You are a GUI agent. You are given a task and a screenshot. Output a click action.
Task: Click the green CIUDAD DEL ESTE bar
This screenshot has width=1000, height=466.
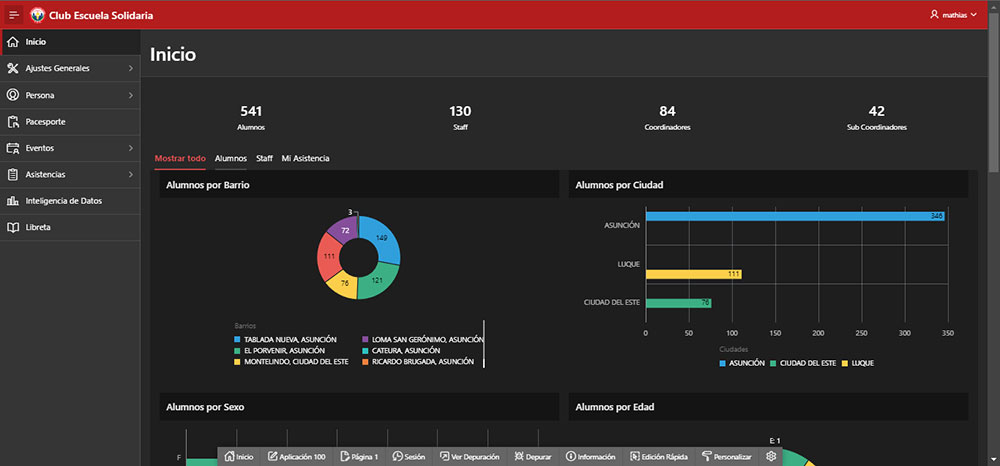point(679,303)
